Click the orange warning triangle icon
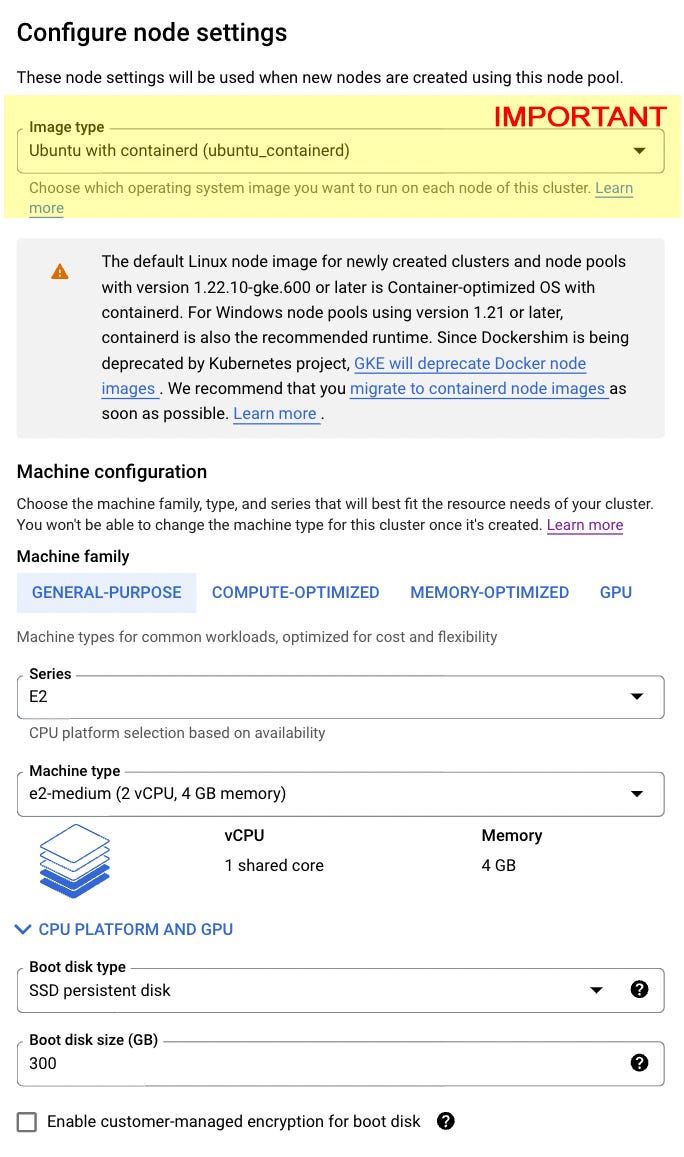 click(x=60, y=272)
